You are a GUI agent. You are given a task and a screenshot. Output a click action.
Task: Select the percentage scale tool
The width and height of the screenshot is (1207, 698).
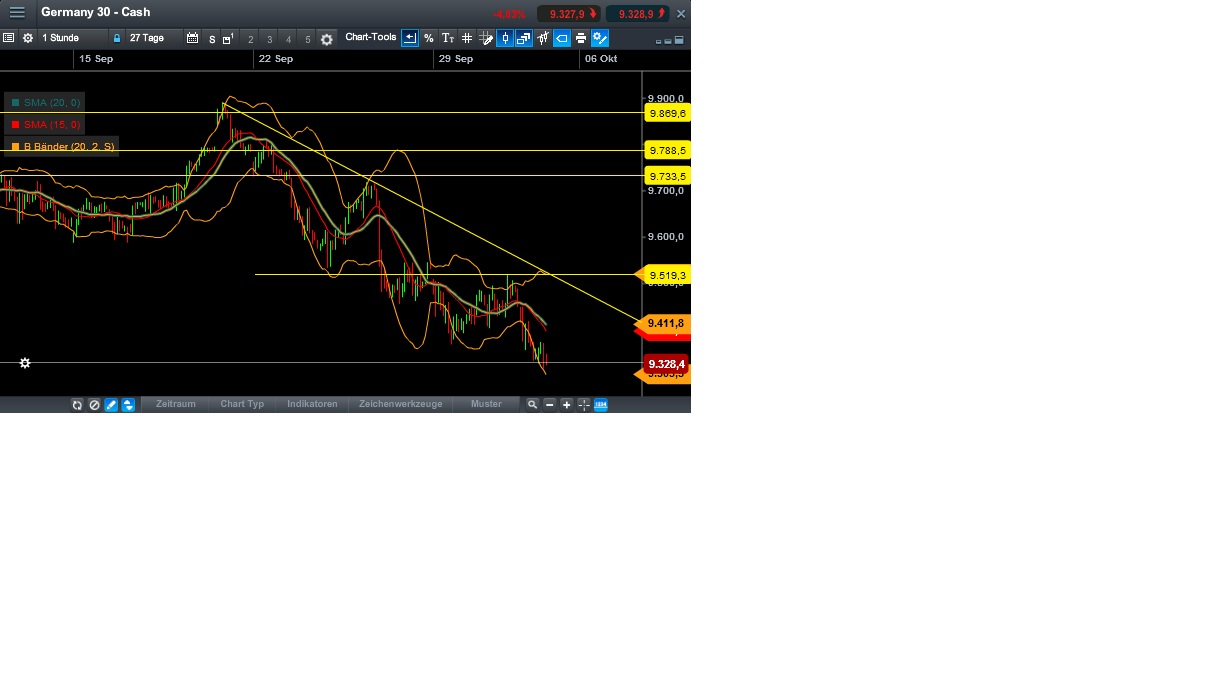(x=428, y=38)
